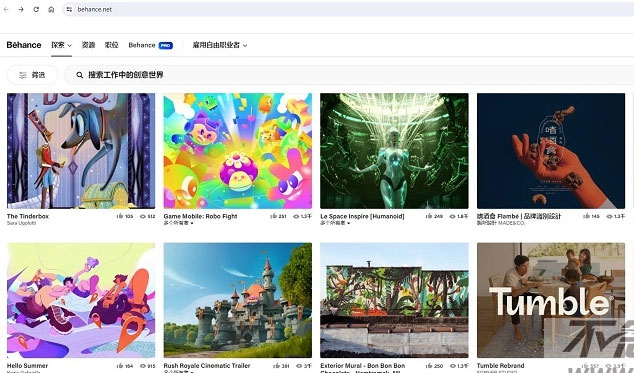Click the browser forward arrow
The width and height of the screenshot is (634, 373).
(x=21, y=9)
